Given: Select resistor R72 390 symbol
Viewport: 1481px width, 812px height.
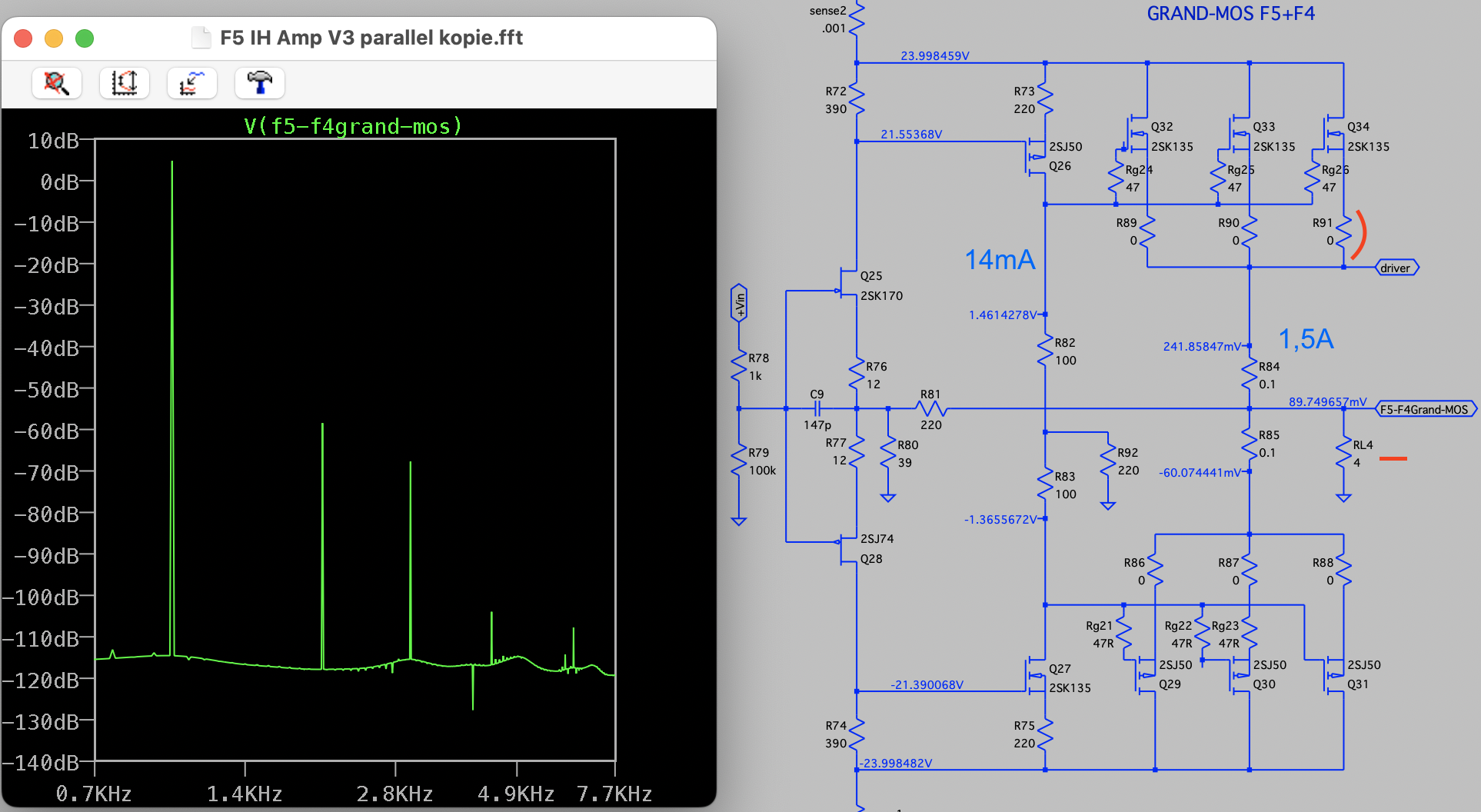Looking at the screenshot, I should 857,100.
